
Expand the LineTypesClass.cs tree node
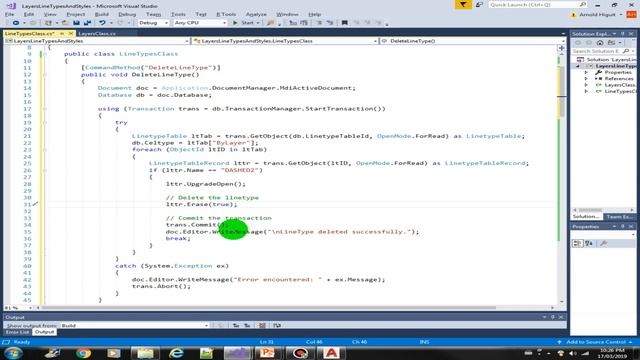586,91
